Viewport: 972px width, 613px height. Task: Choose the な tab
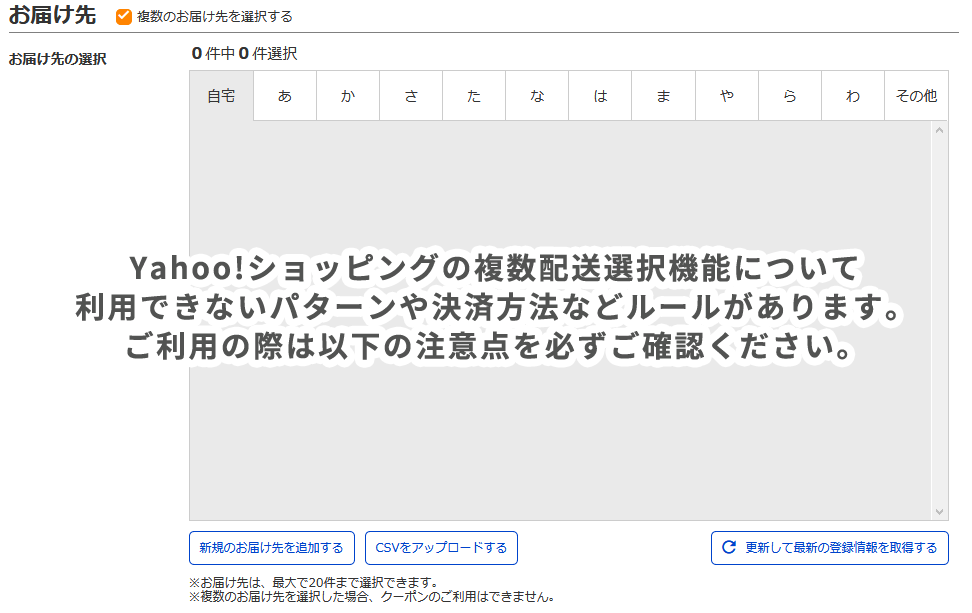click(537, 95)
